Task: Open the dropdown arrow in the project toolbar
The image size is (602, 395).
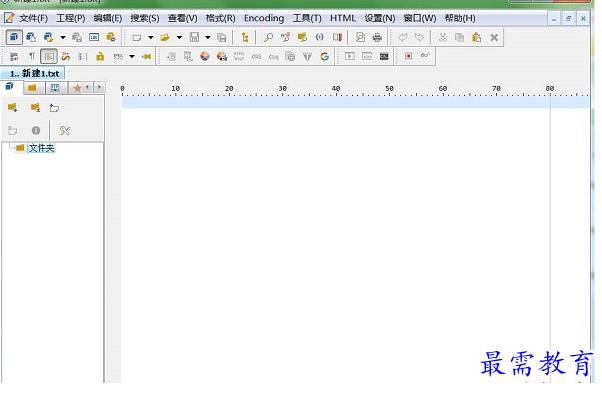Action: tap(63, 38)
